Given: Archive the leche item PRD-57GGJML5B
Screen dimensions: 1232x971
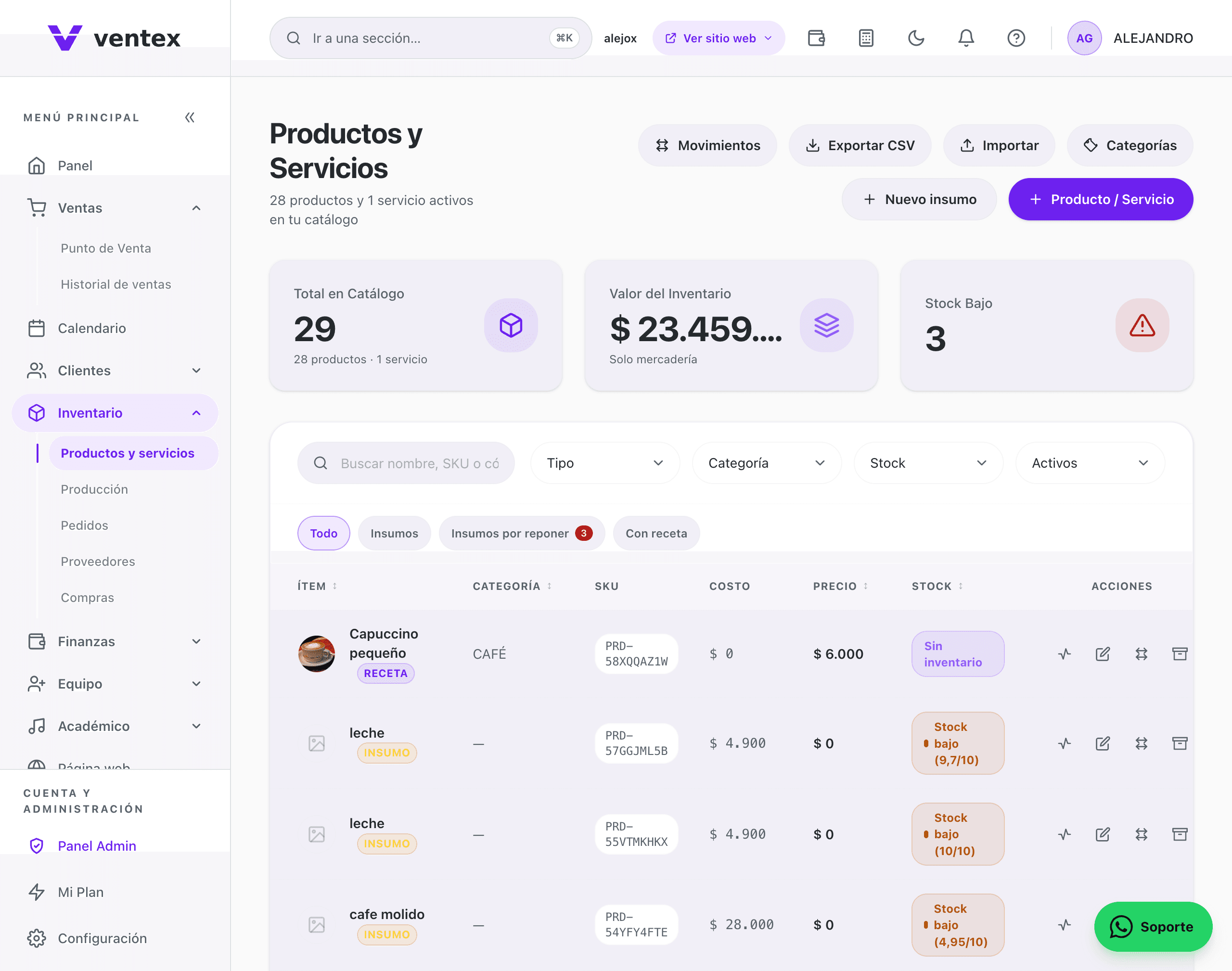Looking at the screenshot, I should point(1180,743).
